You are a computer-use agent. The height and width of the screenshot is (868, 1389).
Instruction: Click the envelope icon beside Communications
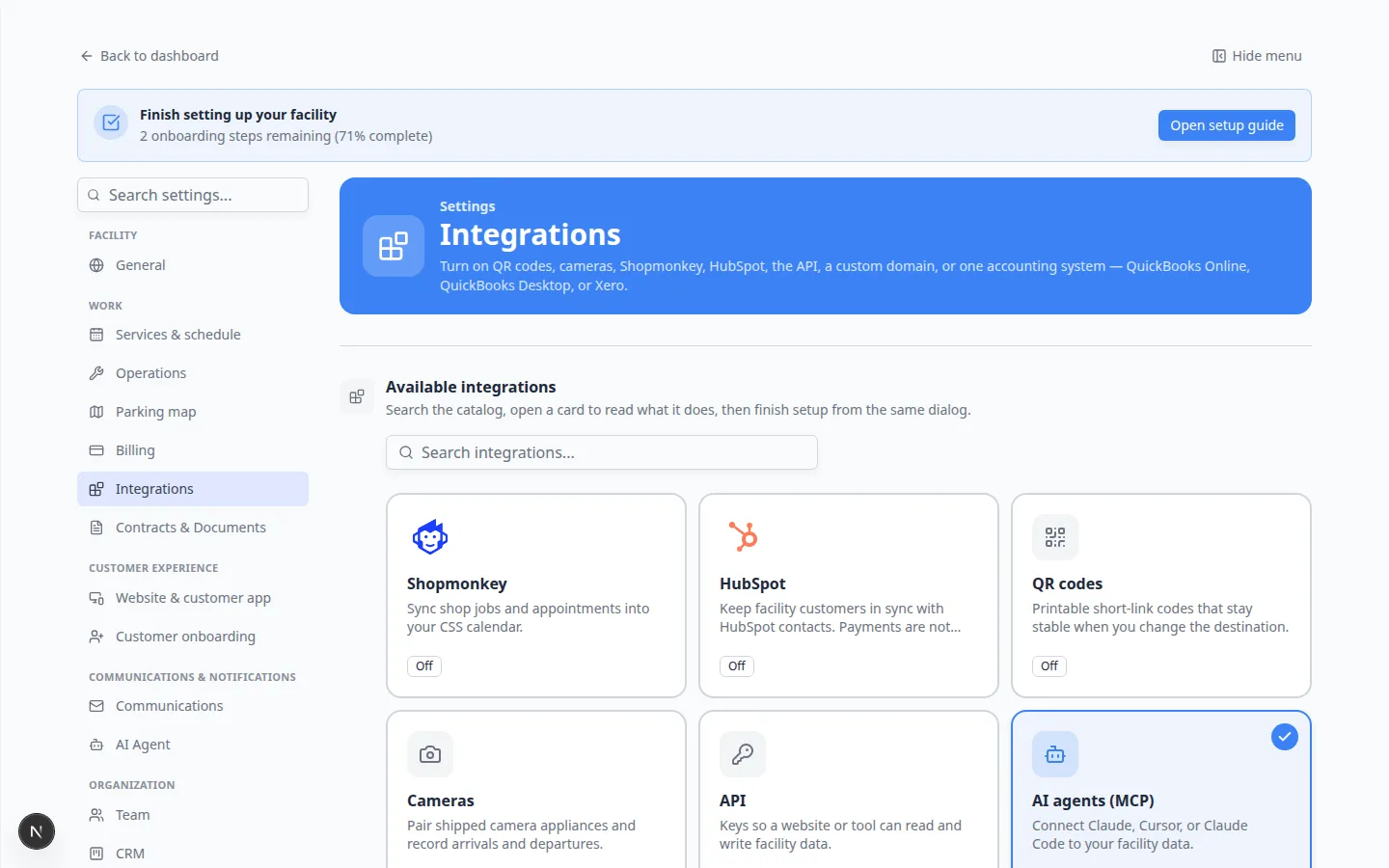click(x=96, y=706)
